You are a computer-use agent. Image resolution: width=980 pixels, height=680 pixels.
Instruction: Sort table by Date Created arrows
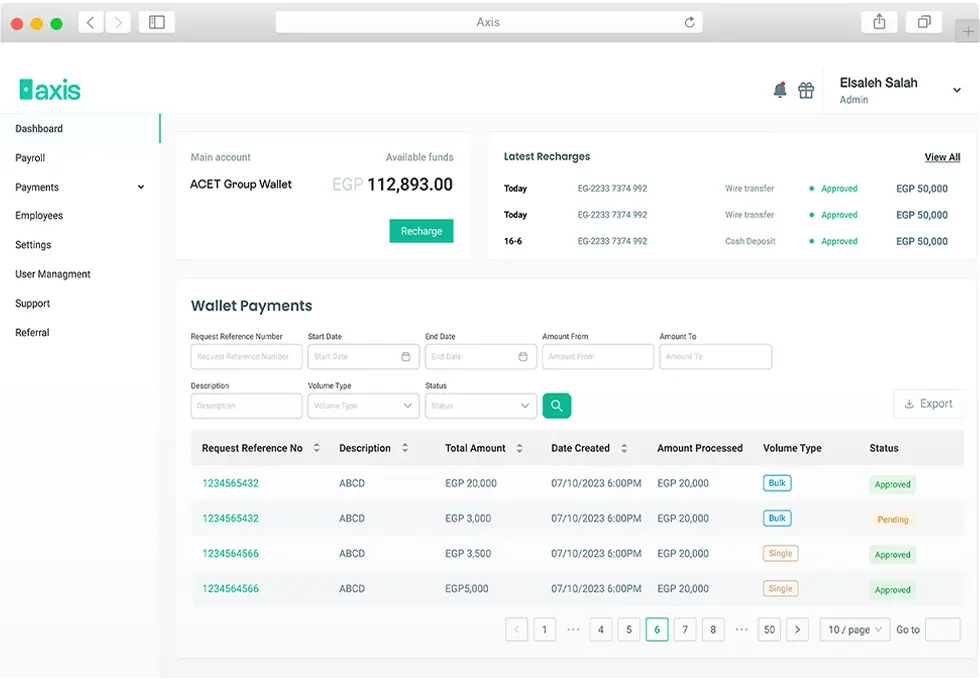[624, 448]
